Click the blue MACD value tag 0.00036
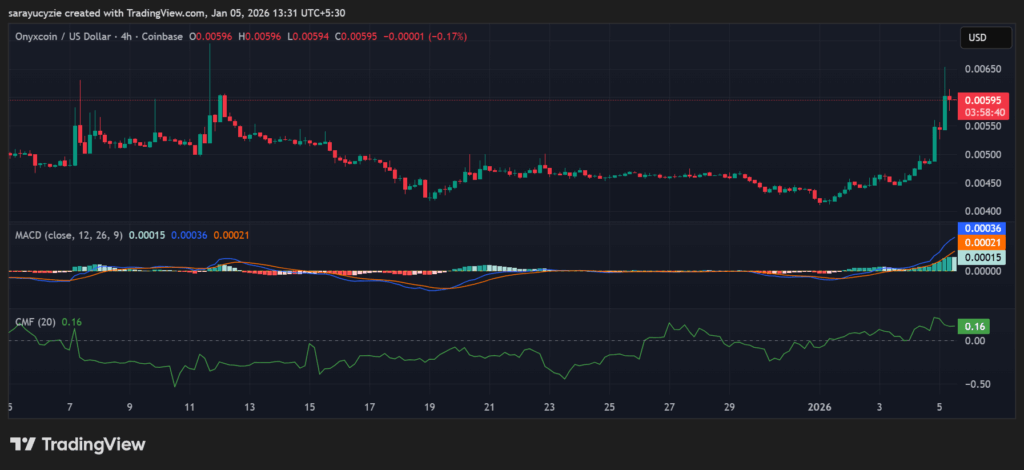 click(980, 229)
